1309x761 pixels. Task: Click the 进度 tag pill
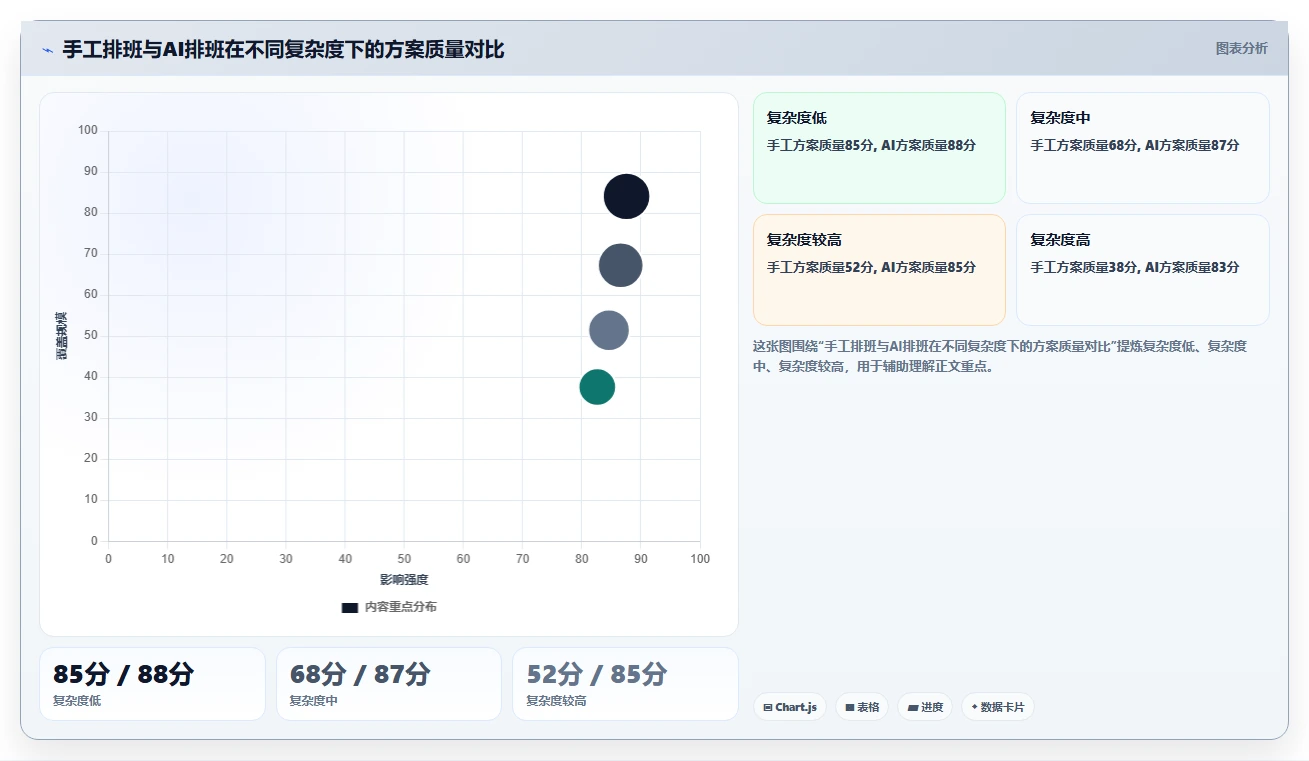click(925, 707)
